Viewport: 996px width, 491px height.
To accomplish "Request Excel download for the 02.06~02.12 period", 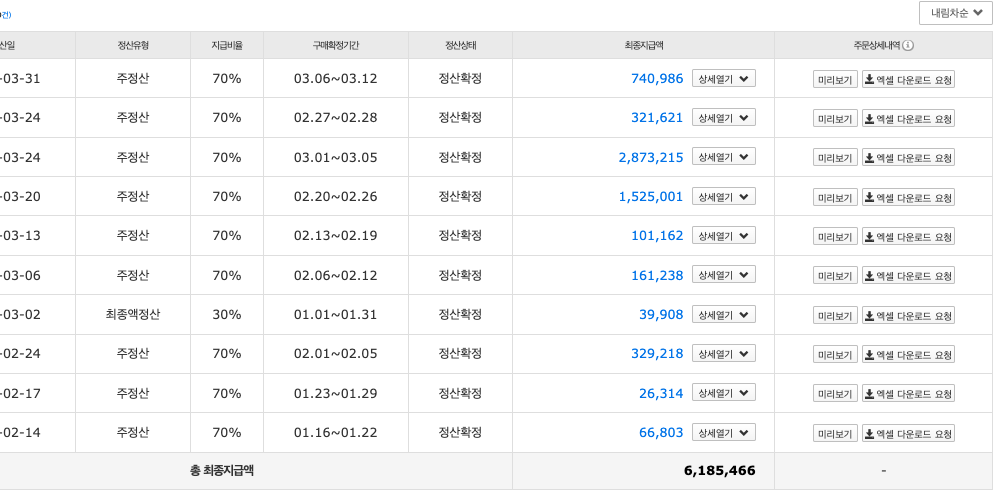I will coord(908,276).
